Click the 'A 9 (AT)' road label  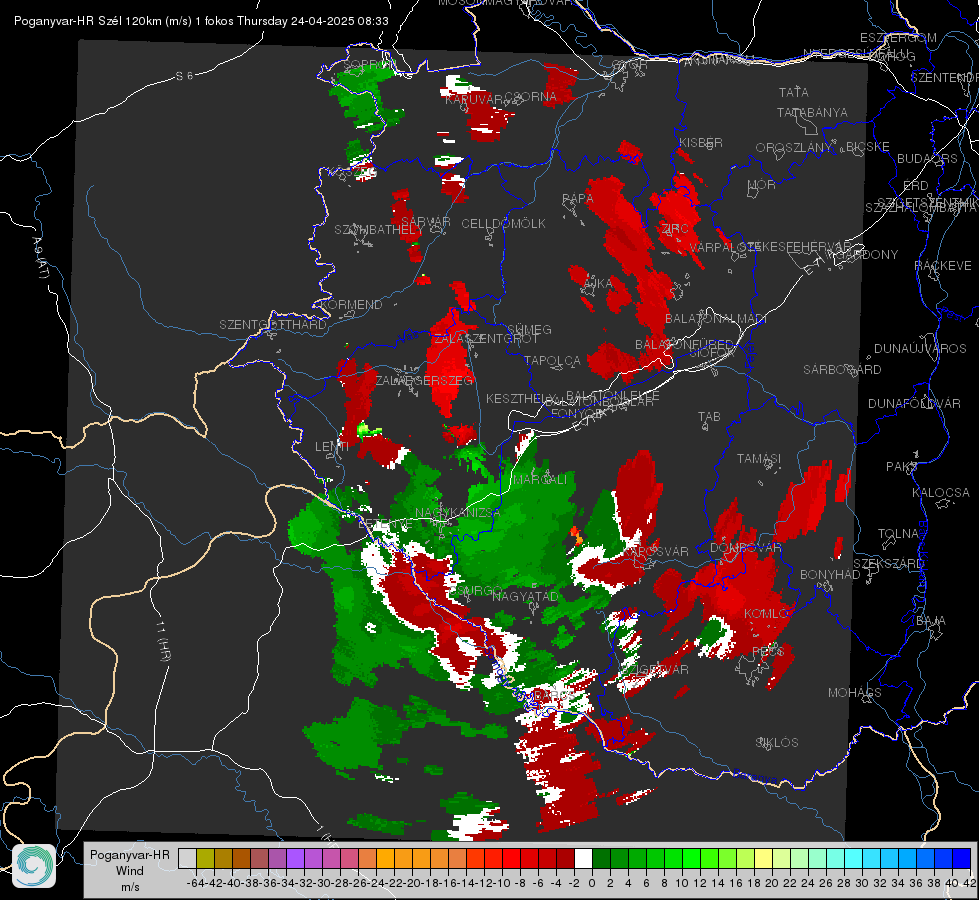[40, 257]
